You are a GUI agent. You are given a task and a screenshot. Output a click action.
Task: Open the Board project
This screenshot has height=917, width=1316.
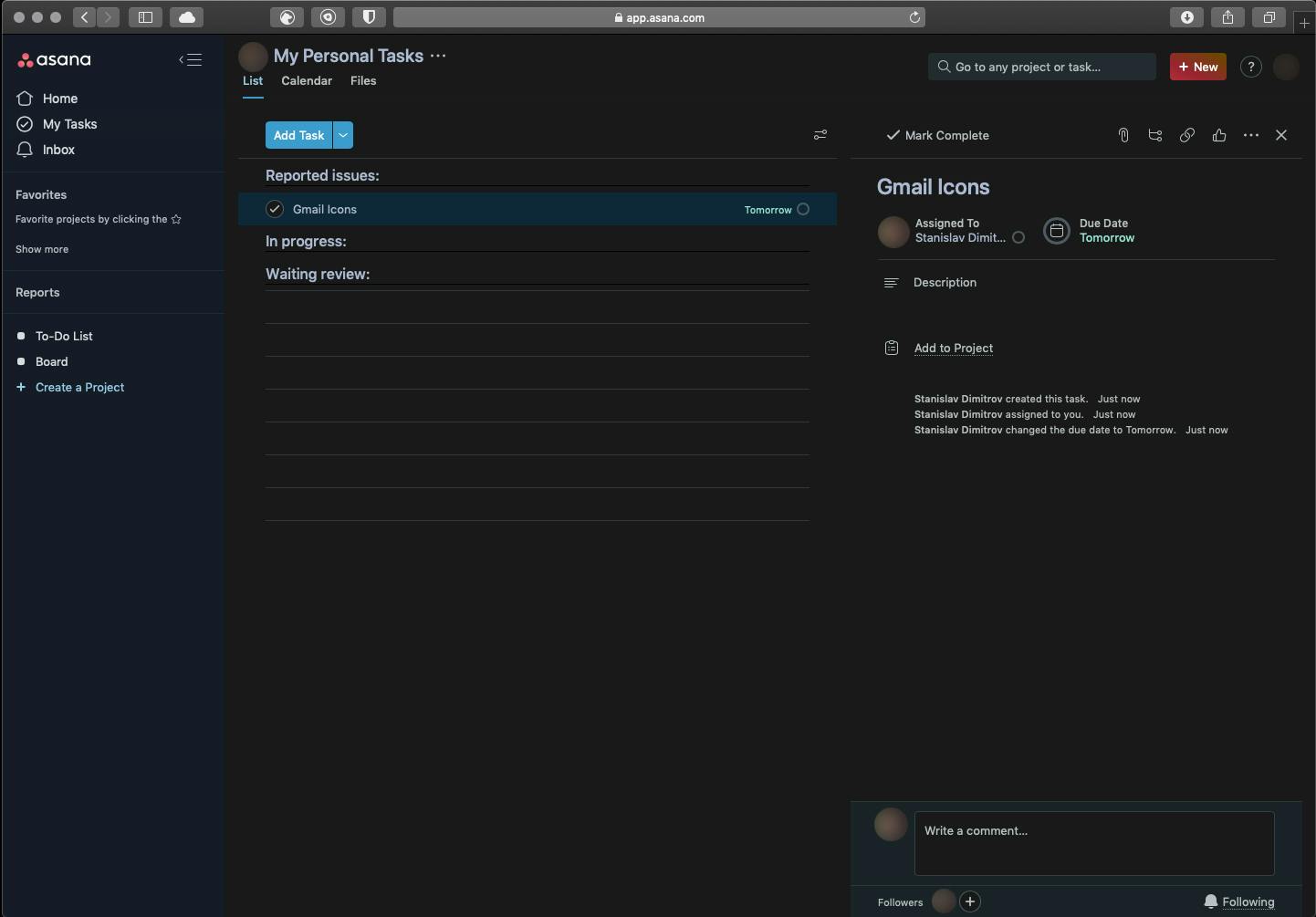(51, 361)
